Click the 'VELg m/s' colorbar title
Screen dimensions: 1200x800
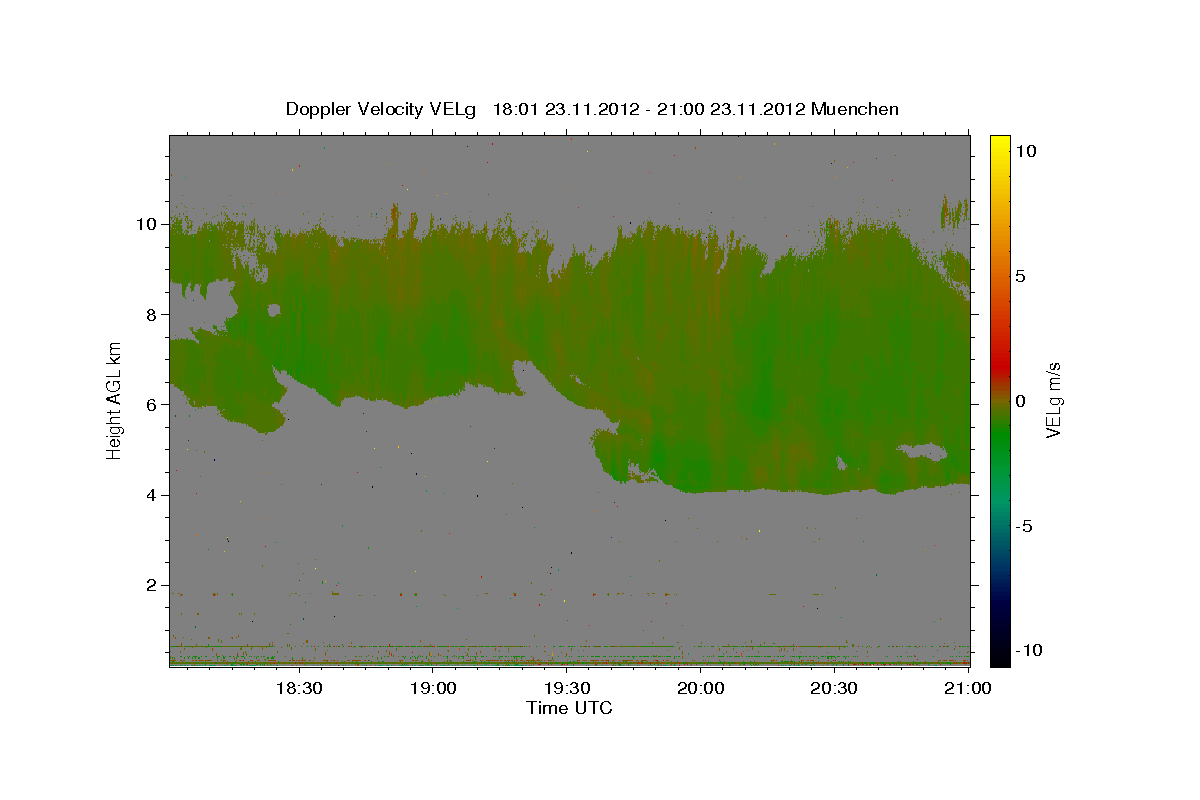click(1053, 401)
